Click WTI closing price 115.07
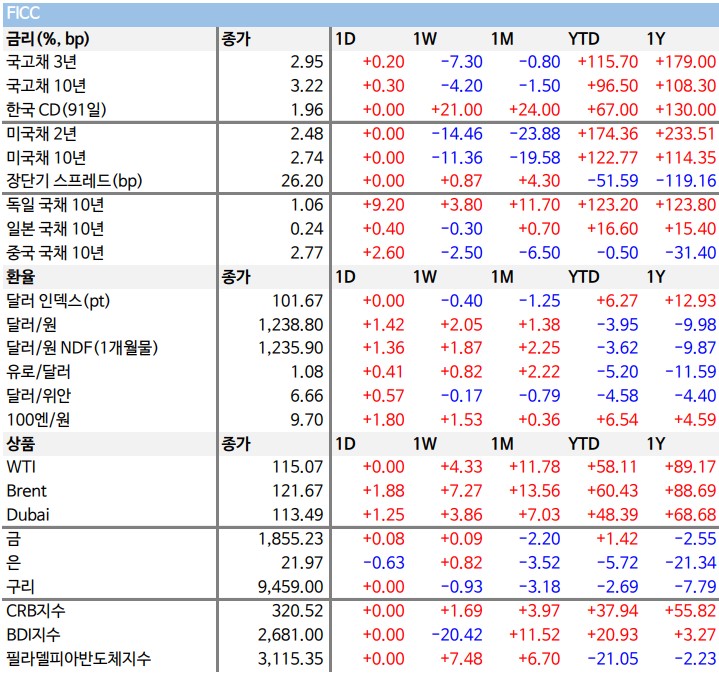Screen dimensions: 719x681 point(298,467)
